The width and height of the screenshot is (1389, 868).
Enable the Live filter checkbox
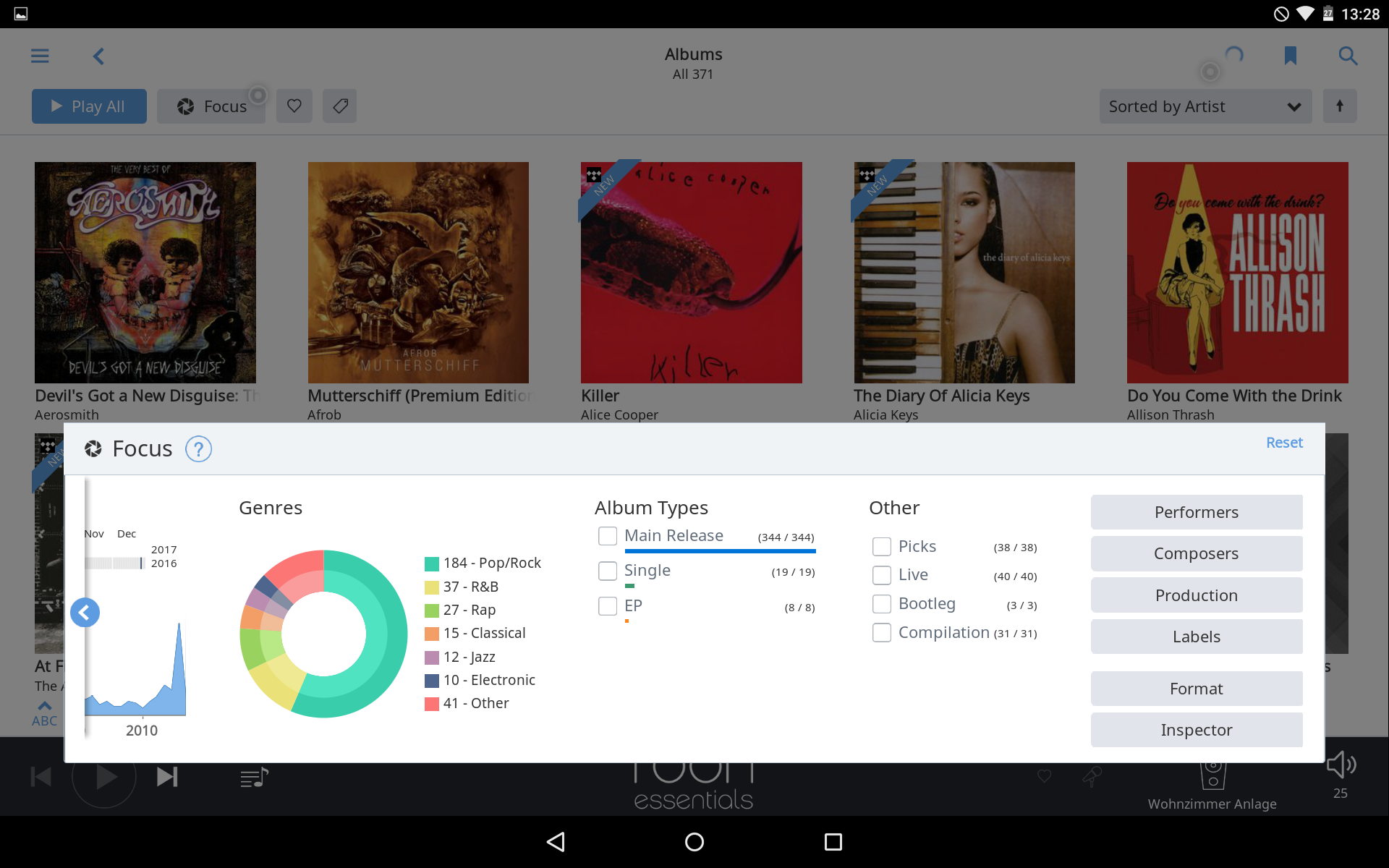point(882,575)
